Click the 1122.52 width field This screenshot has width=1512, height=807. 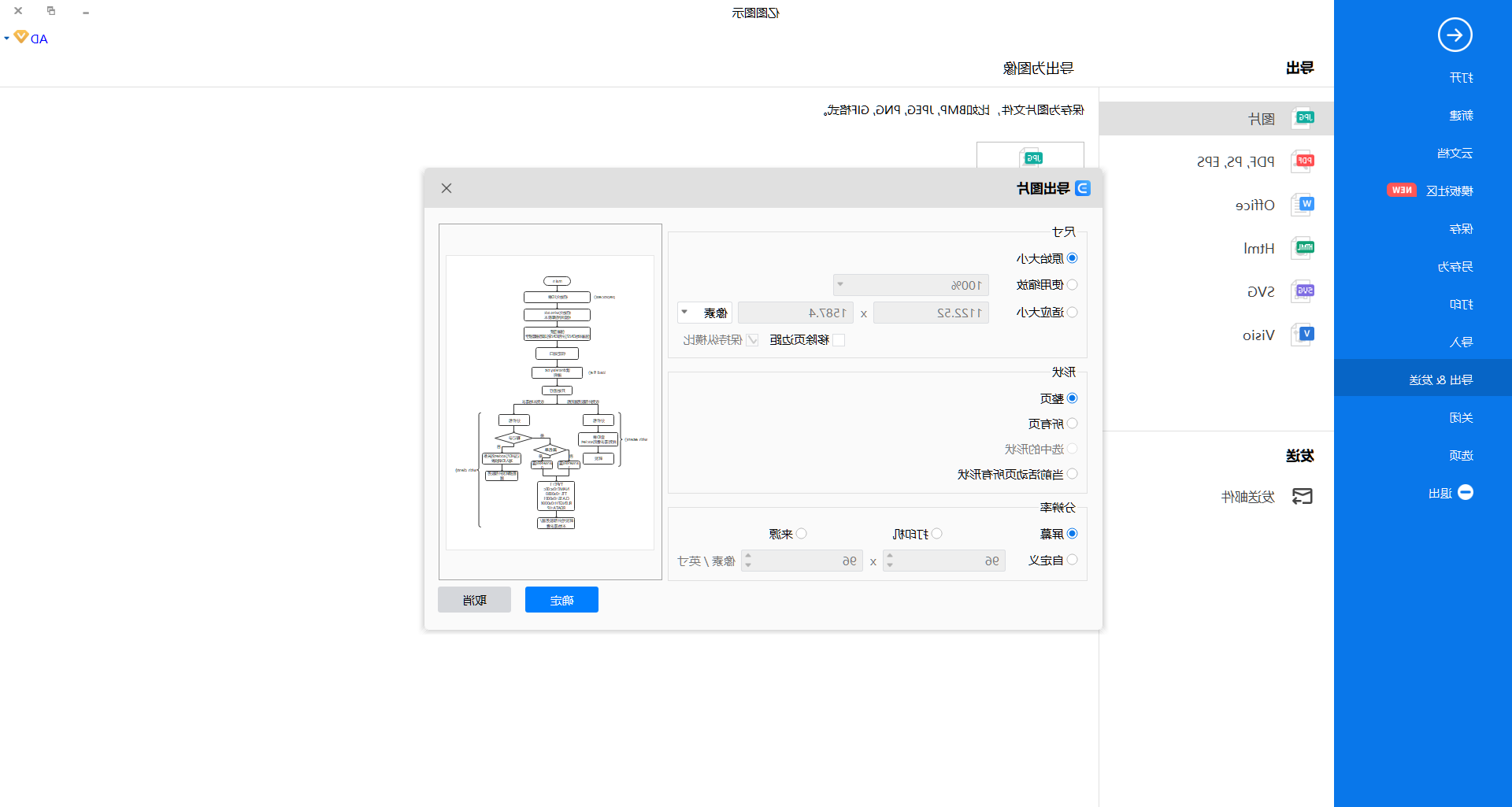931,313
